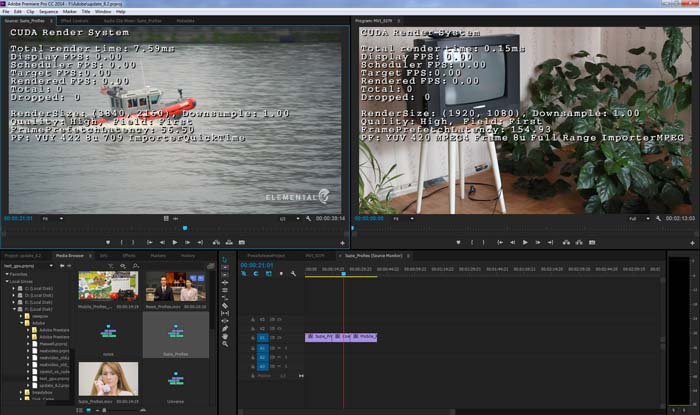Viewport: 700px width, 415px height.
Task: Select the Mobile clip in timeline
Action: 365,337
